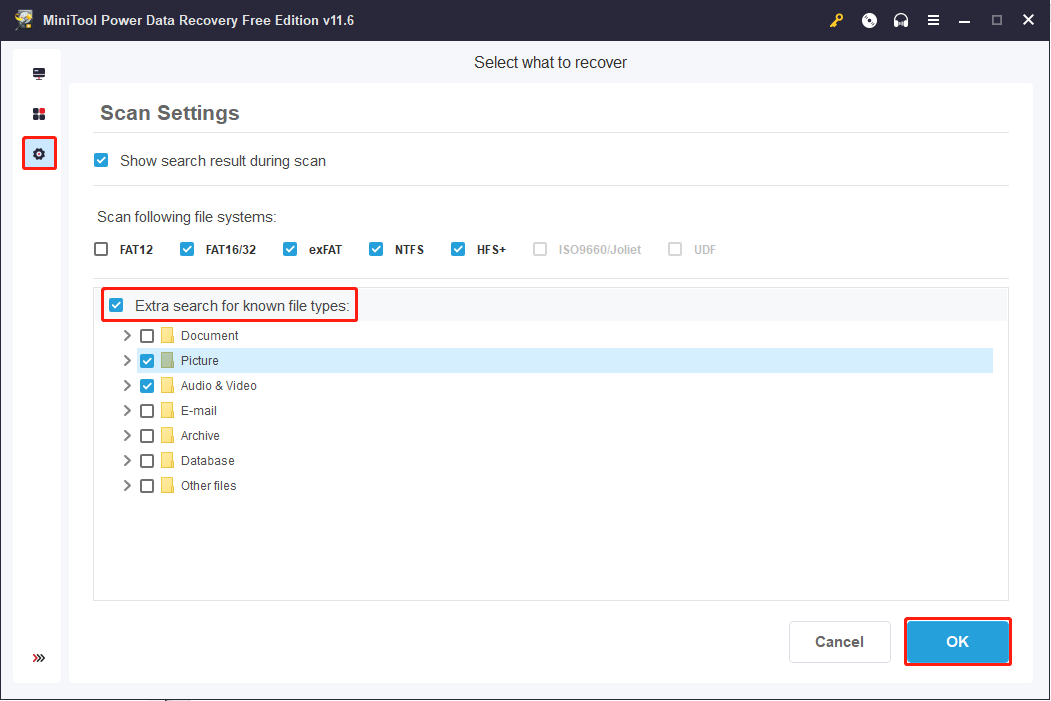The height and width of the screenshot is (701, 1051).
Task: Click Document folder icon
Action: 168,335
